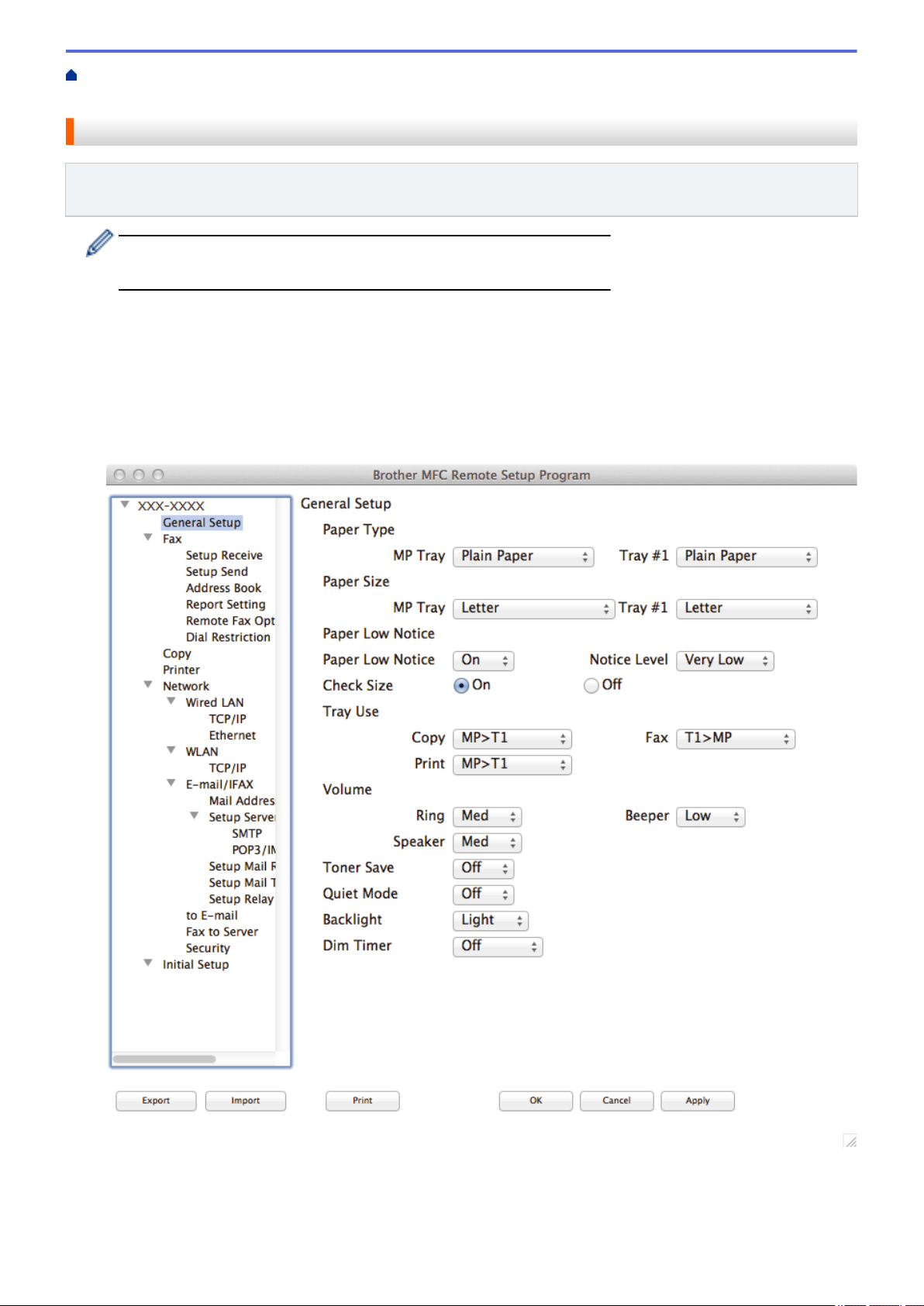
Task: Select the Check Size Off radio button
Action: click(x=591, y=685)
